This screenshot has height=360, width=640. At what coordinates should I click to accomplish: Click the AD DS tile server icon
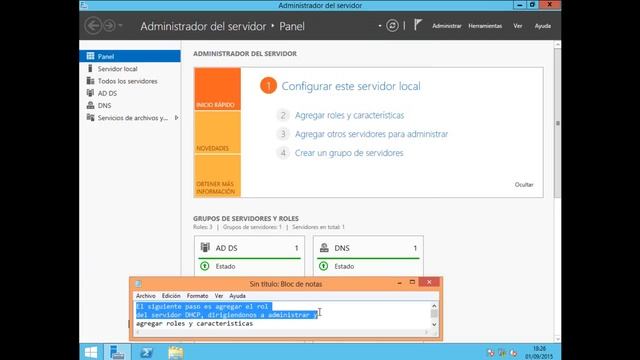click(x=205, y=247)
